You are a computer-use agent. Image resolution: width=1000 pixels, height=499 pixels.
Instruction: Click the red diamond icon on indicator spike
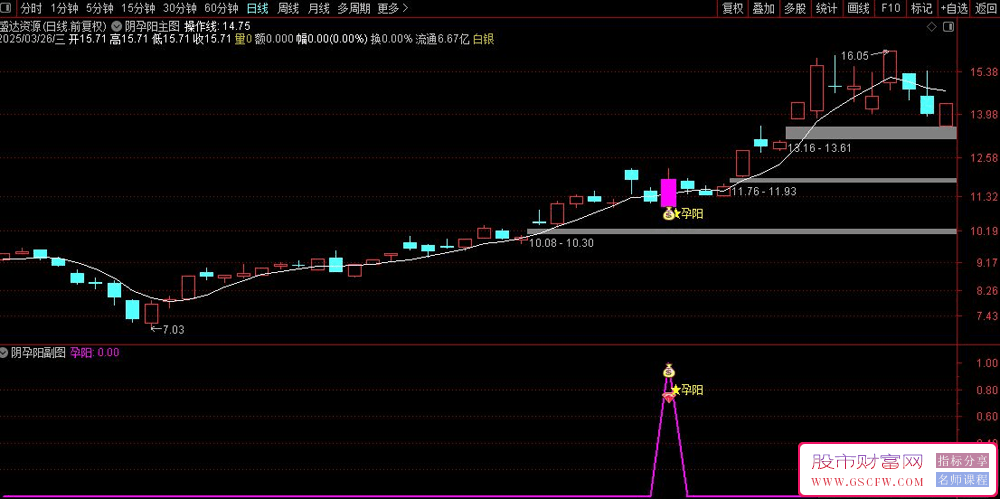point(668,397)
